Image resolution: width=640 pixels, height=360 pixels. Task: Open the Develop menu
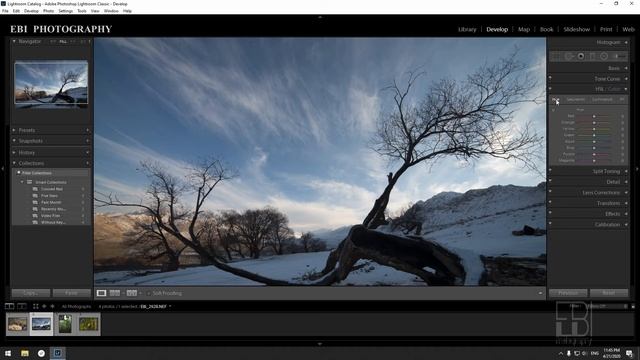click(x=31, y=11)
